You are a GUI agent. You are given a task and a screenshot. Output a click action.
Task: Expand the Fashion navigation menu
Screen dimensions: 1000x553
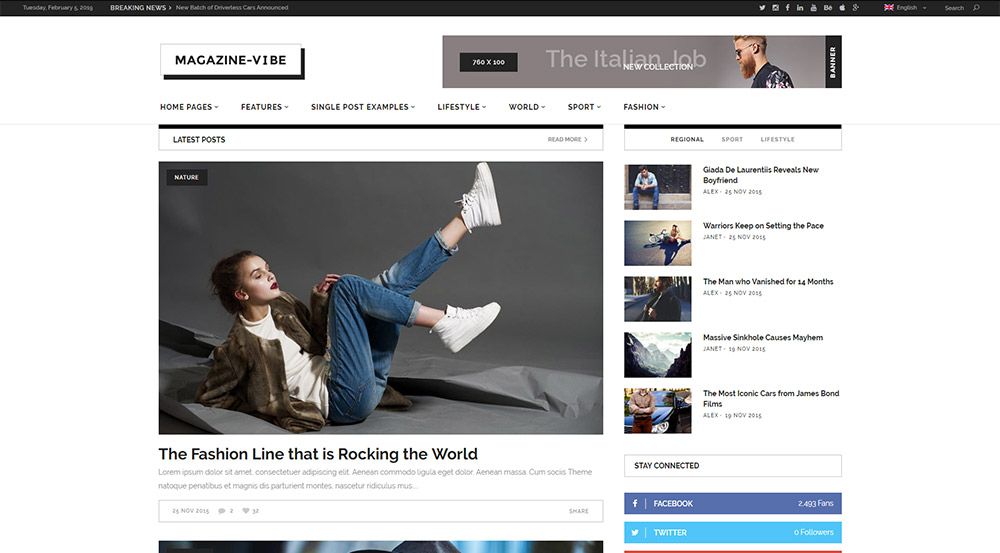pos(644,107)
